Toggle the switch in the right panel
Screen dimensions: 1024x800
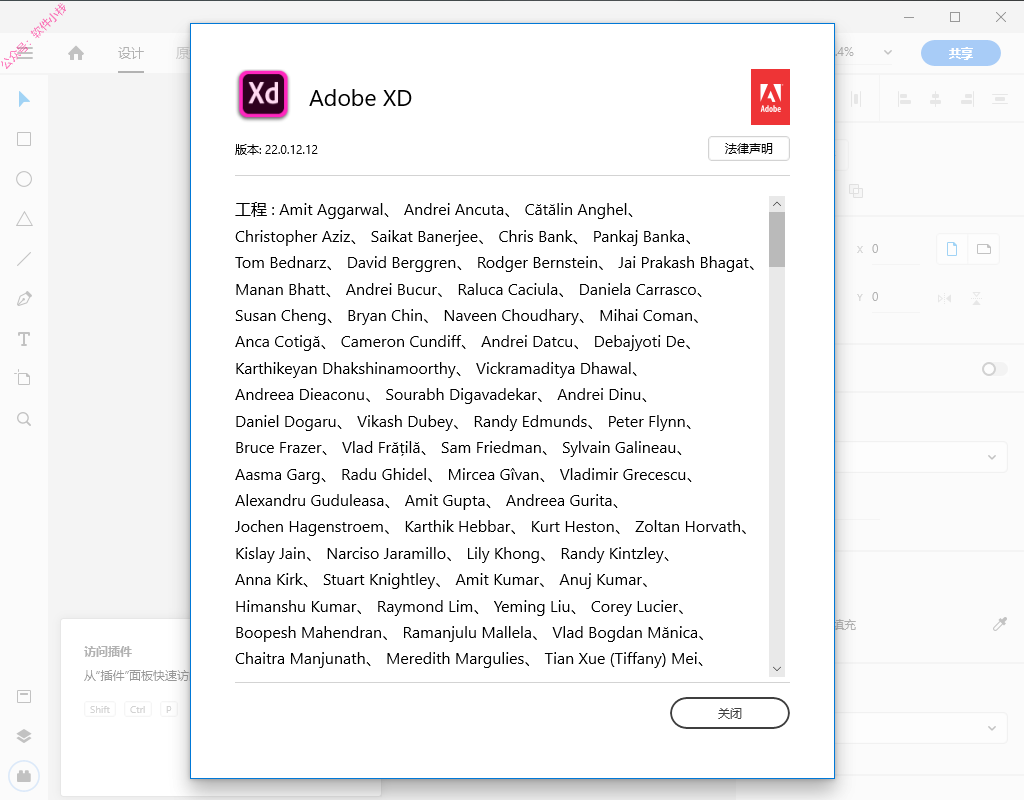point(994,370)
